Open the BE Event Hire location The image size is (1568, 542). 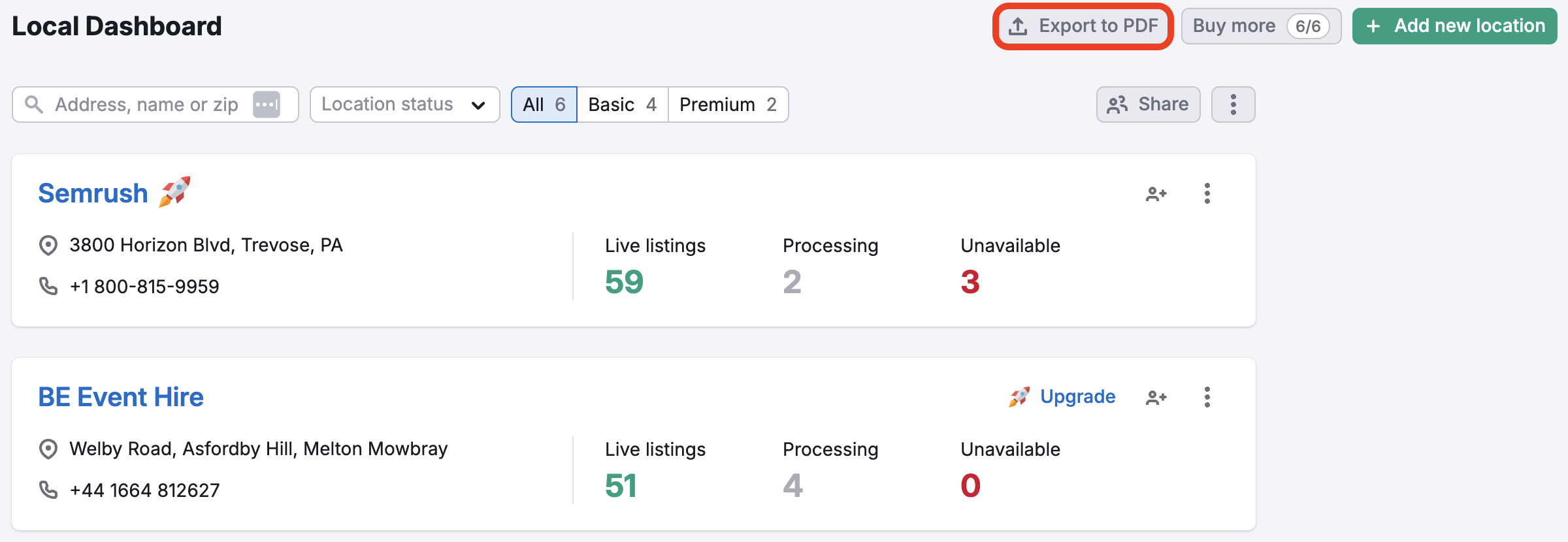pos(121,397)
